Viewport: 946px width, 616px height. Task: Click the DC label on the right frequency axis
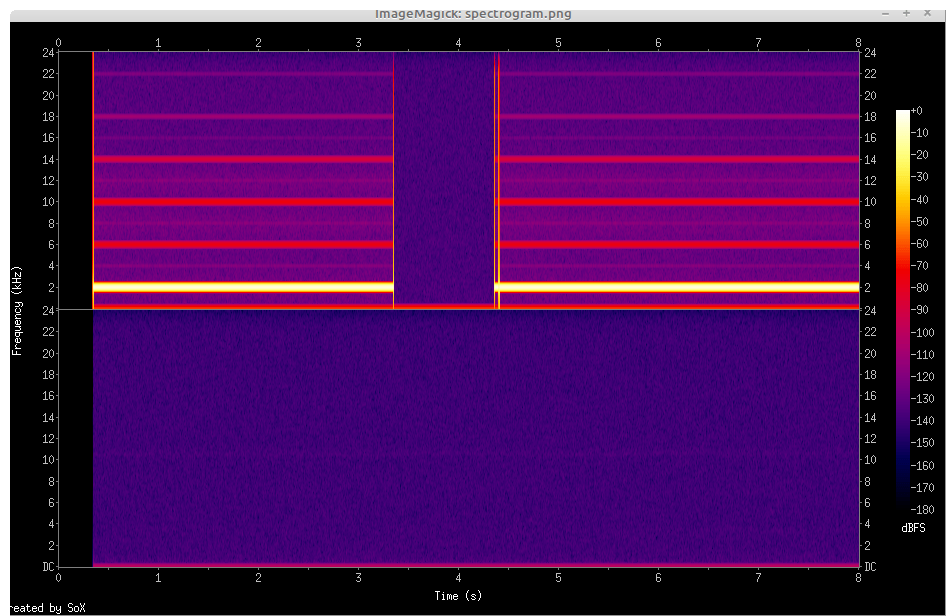coord(869,567)
